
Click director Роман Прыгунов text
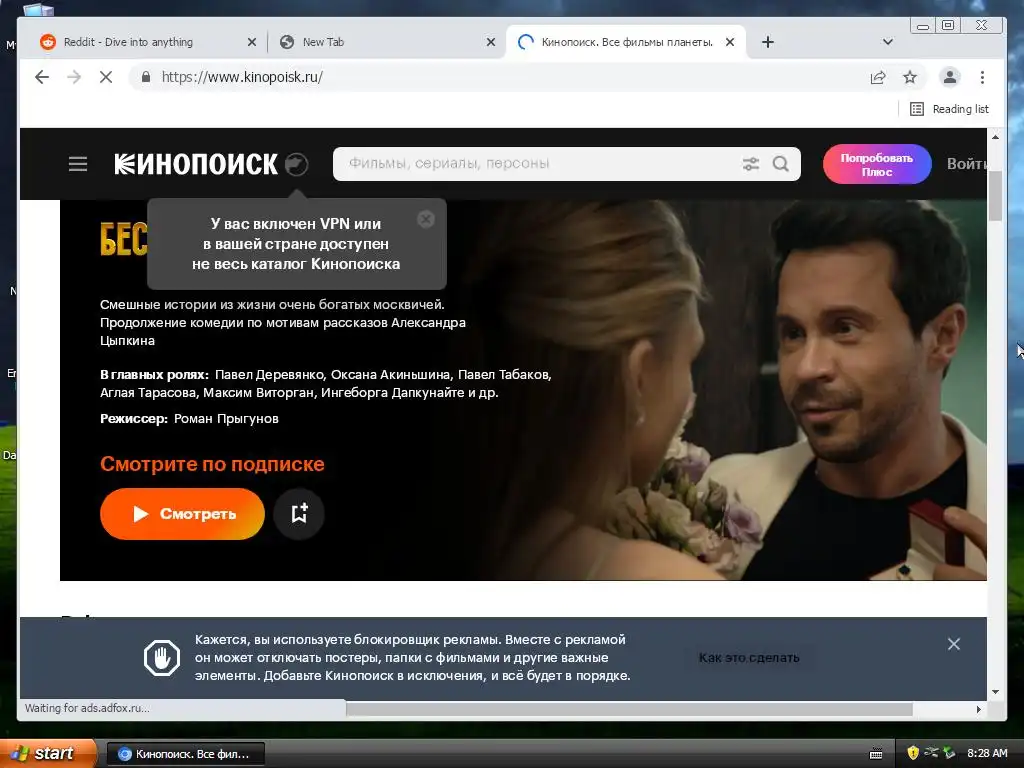coord(226,419)
